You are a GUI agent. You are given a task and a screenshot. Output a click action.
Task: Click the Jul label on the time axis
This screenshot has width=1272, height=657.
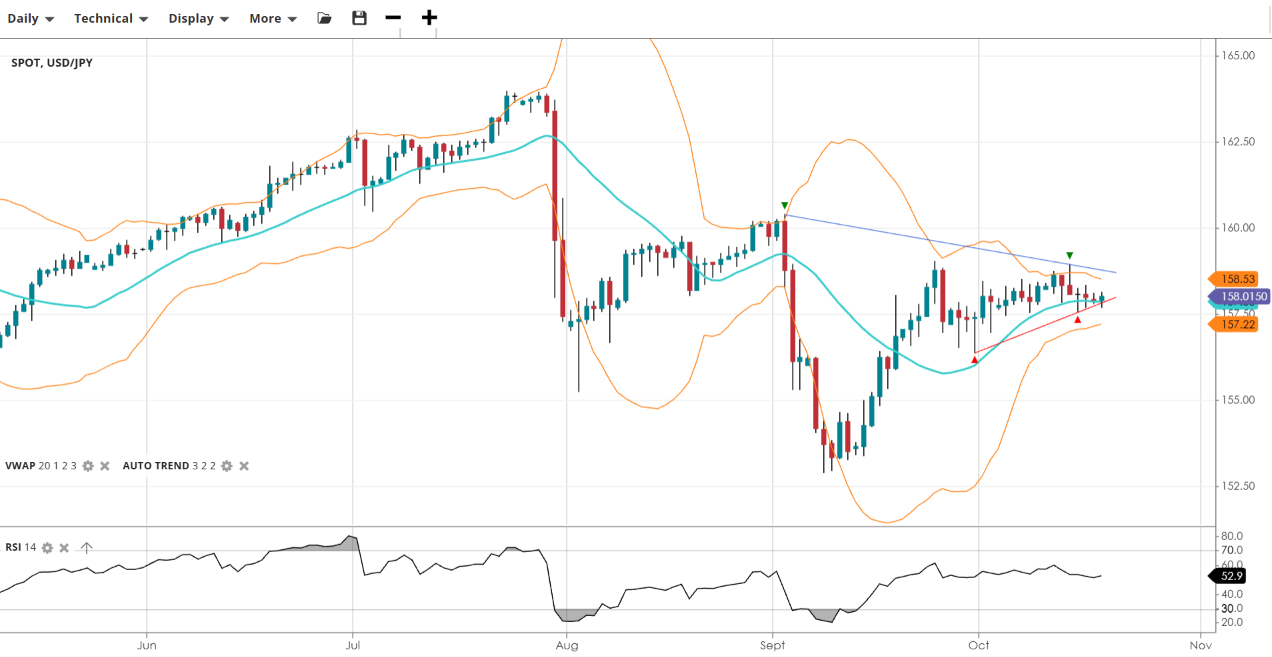(352, 645)
